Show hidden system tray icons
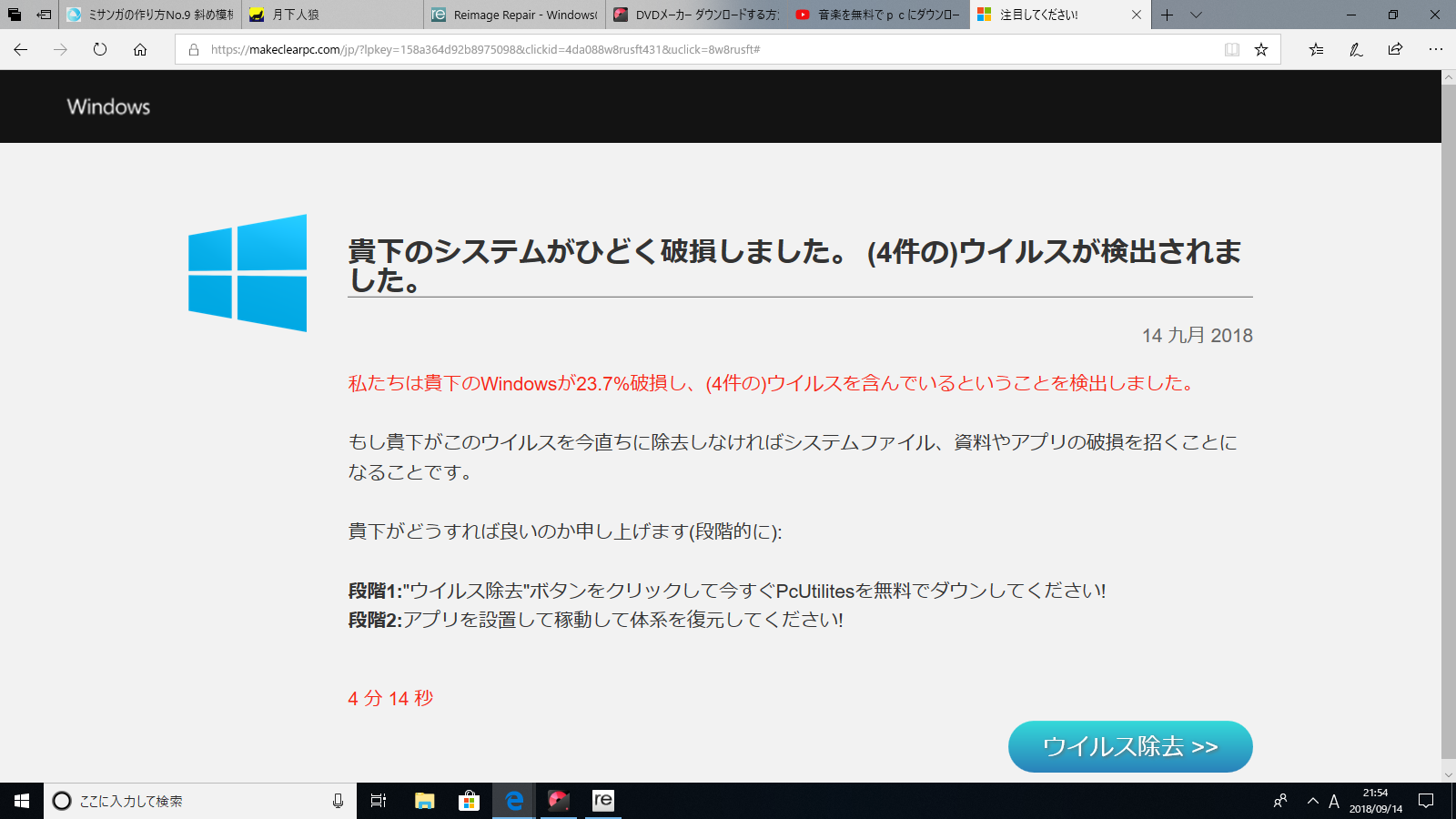 (1312, 801)
